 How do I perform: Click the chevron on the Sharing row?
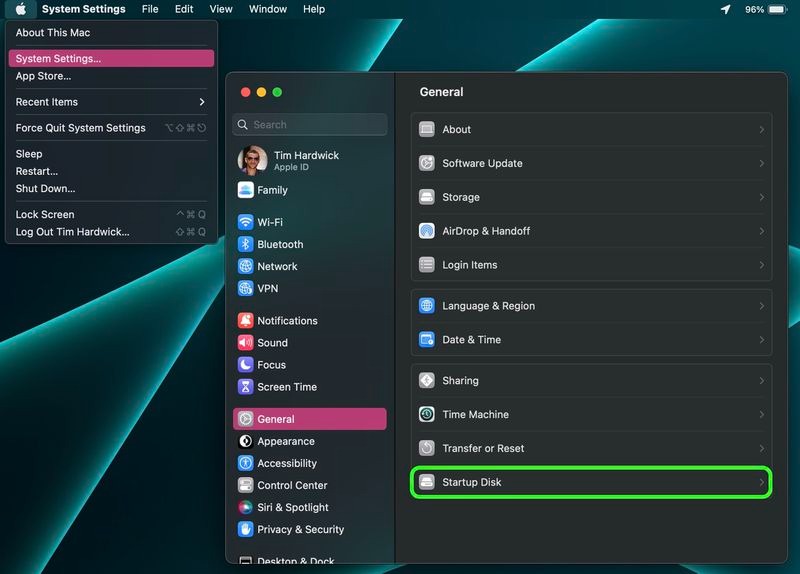click(761, 381)
